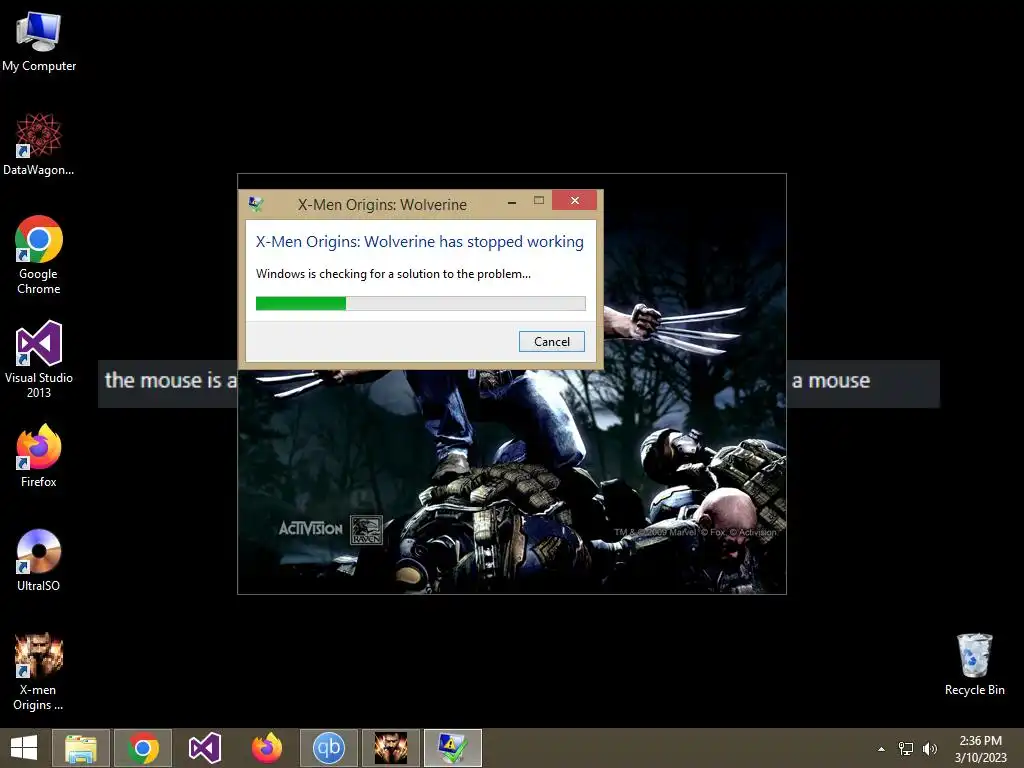The width and height of the screenshot is (1024, 768).
Task: Open My Computer desktop icon
Action: click(39, 41)
